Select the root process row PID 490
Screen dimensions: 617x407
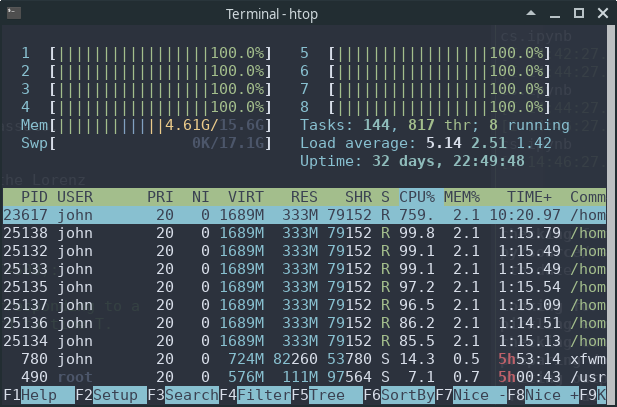coord(304,377)
